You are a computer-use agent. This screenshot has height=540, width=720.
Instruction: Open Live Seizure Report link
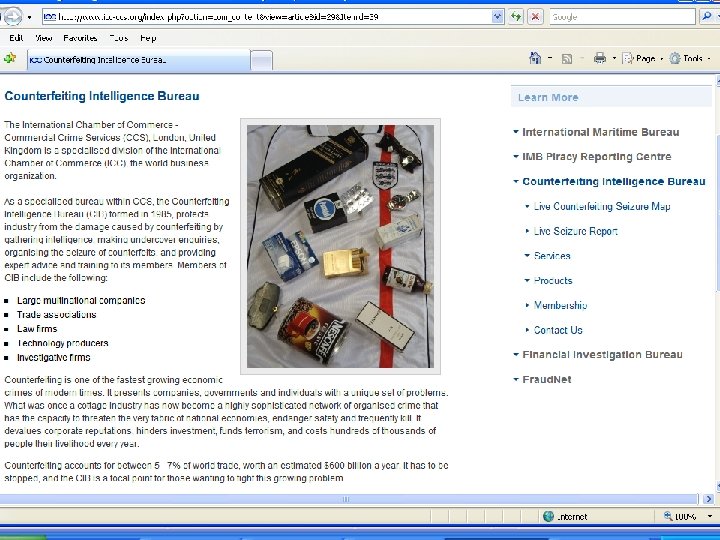pos(576,231)
